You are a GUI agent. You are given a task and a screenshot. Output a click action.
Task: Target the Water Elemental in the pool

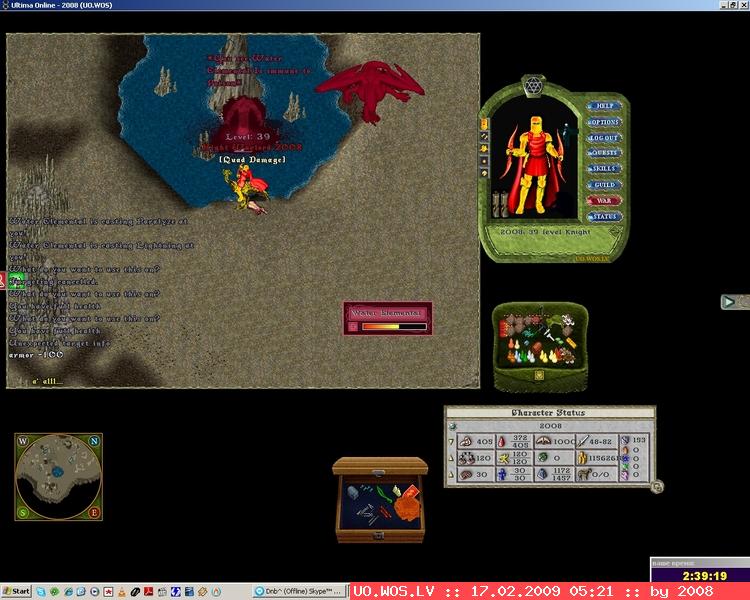[244, 117]
